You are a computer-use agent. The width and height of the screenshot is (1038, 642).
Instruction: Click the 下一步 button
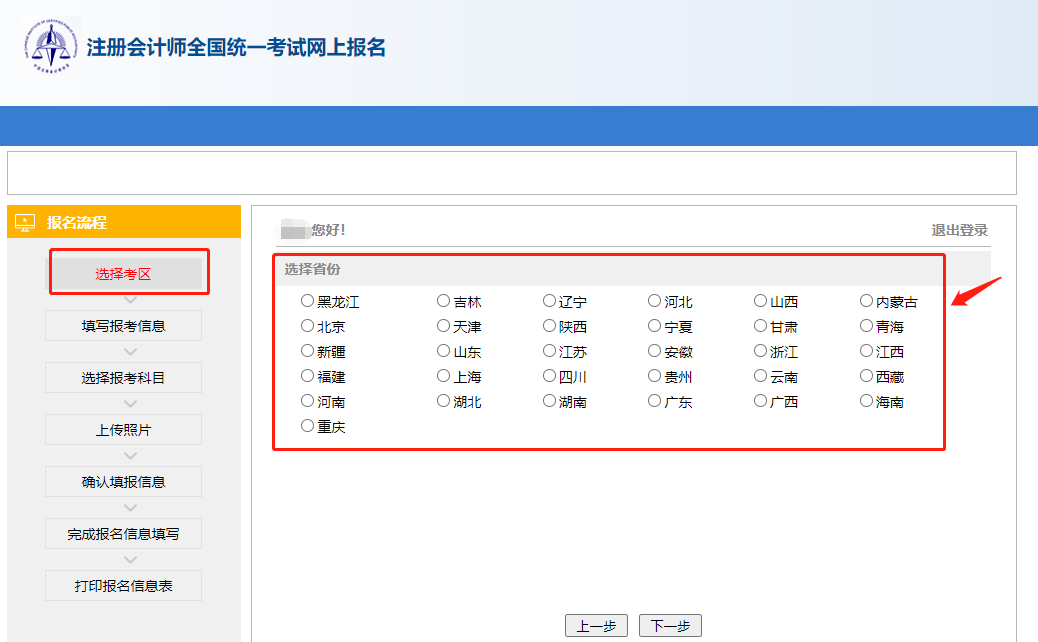pyautogui.click(x=671, y=624)
